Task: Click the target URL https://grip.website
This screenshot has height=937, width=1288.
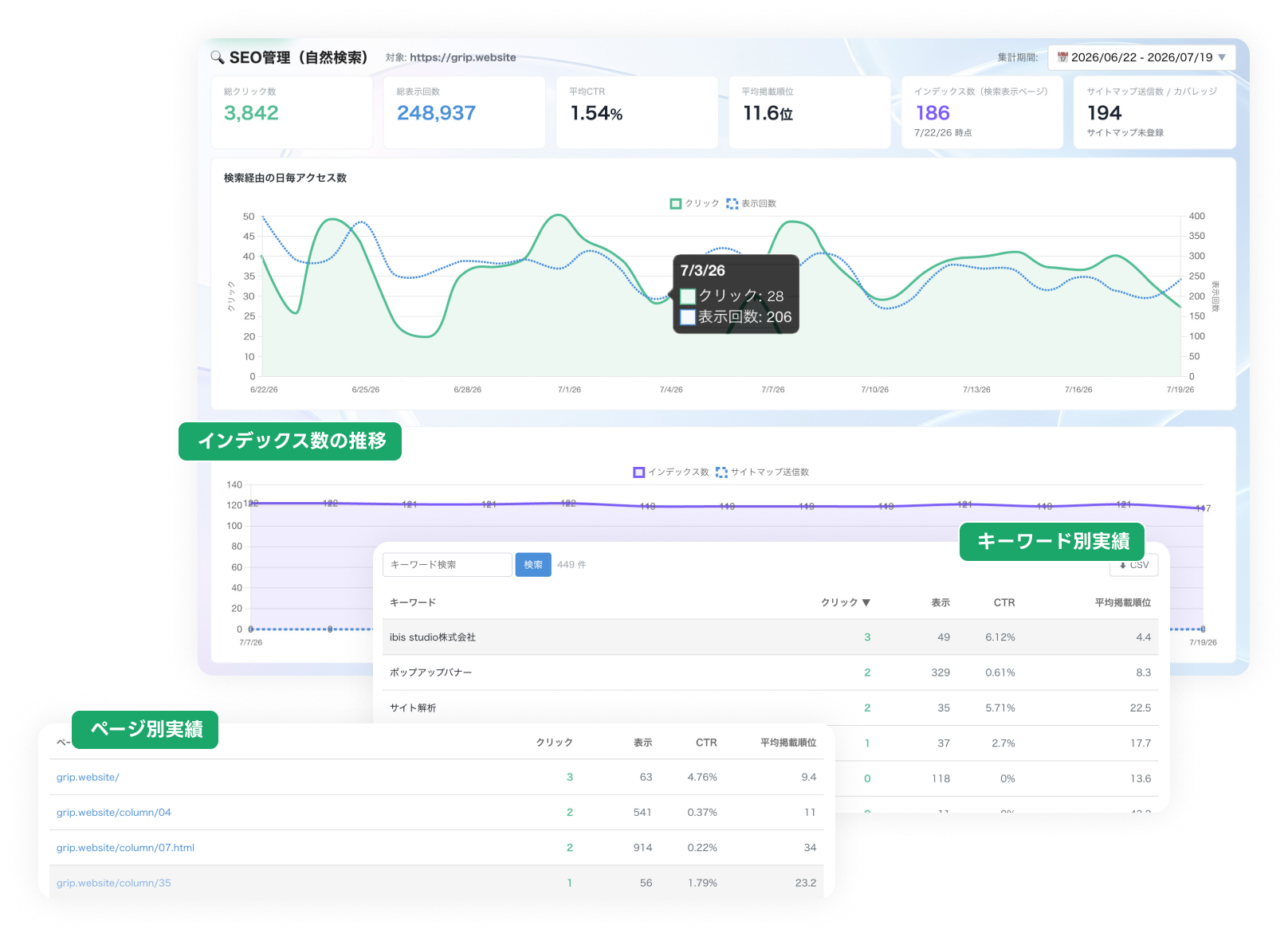Action: 462,57
